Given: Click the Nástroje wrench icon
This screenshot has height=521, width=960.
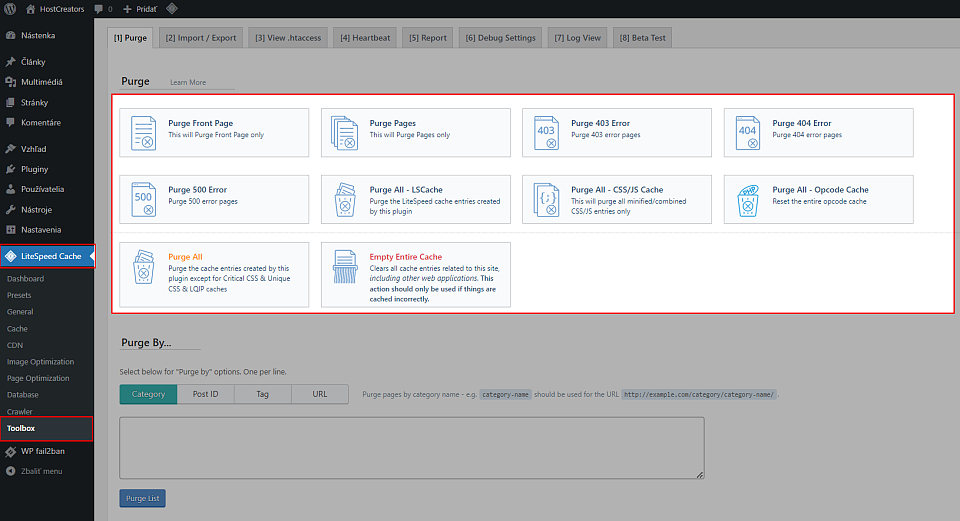Looking at the screenshot, I should coord(10,209).
